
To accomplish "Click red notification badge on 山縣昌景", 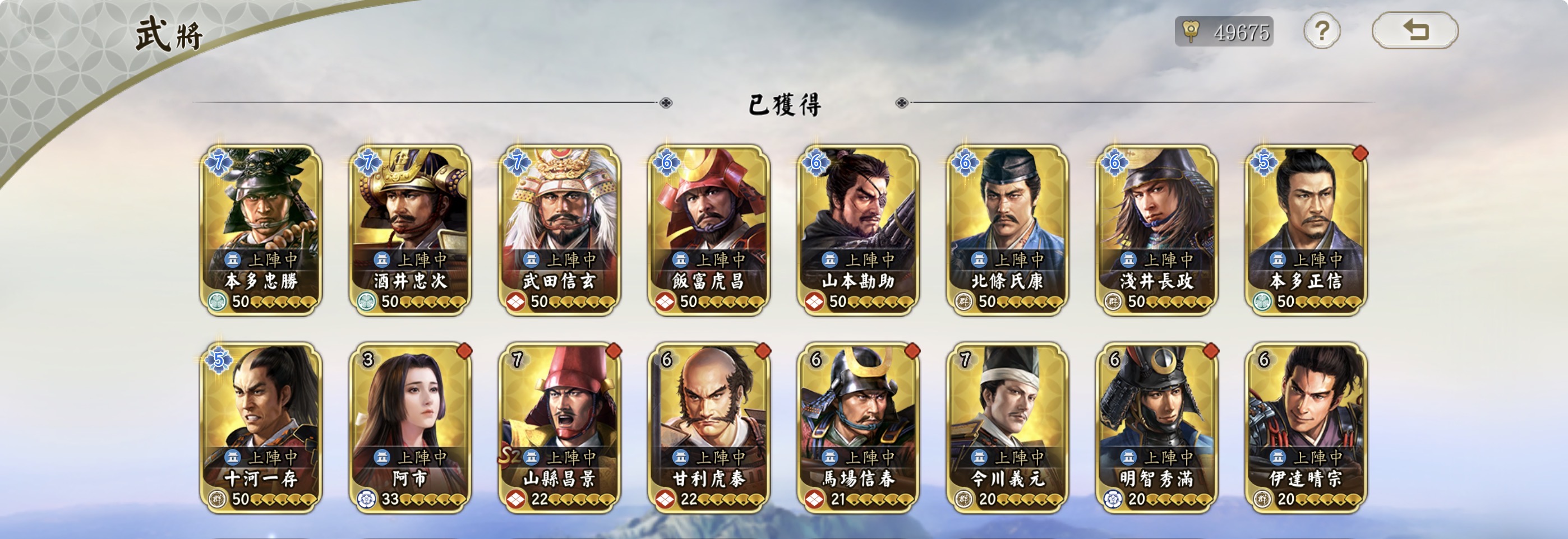I will [614, 351].
